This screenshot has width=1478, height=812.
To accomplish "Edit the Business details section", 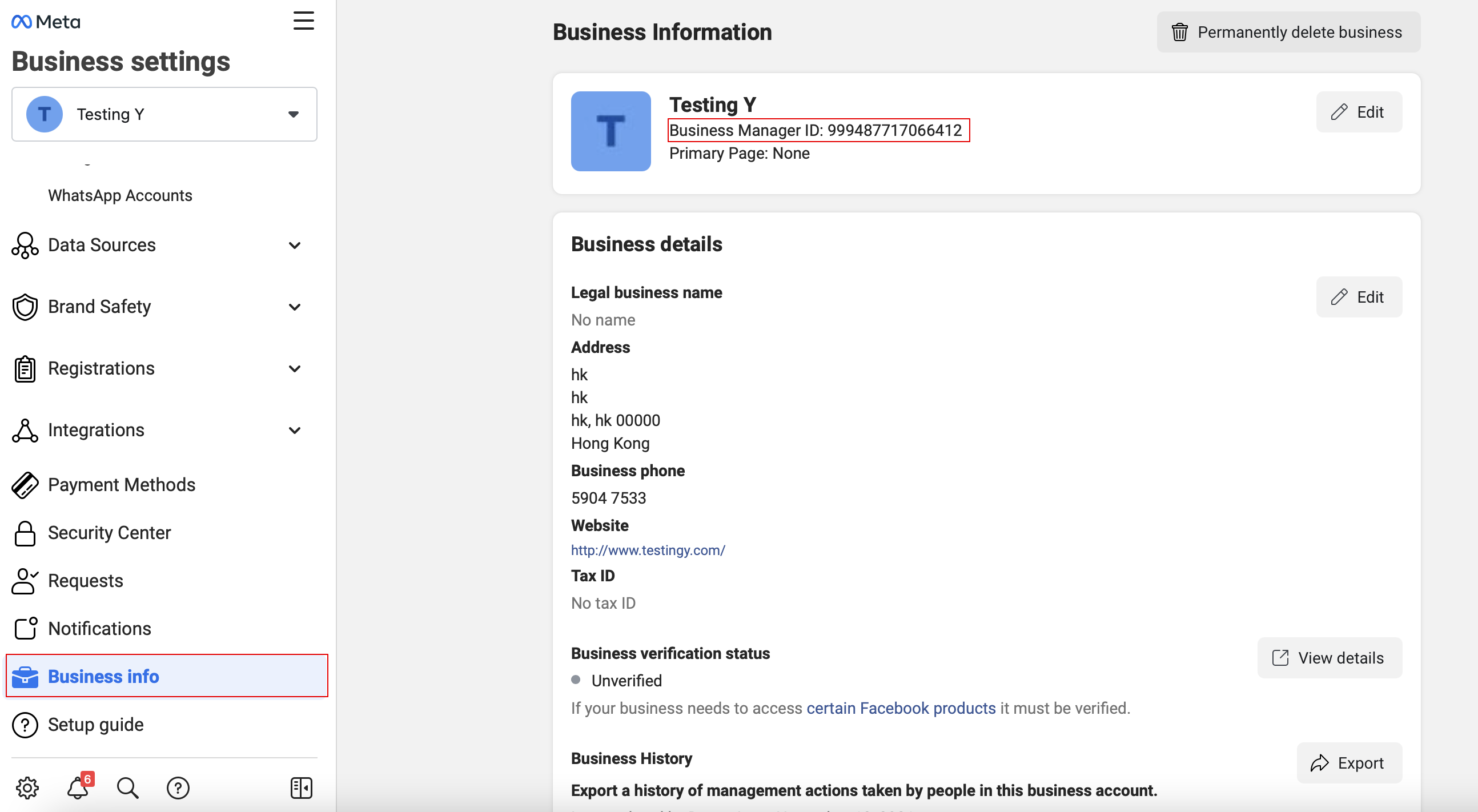I will pos(1358,297).
